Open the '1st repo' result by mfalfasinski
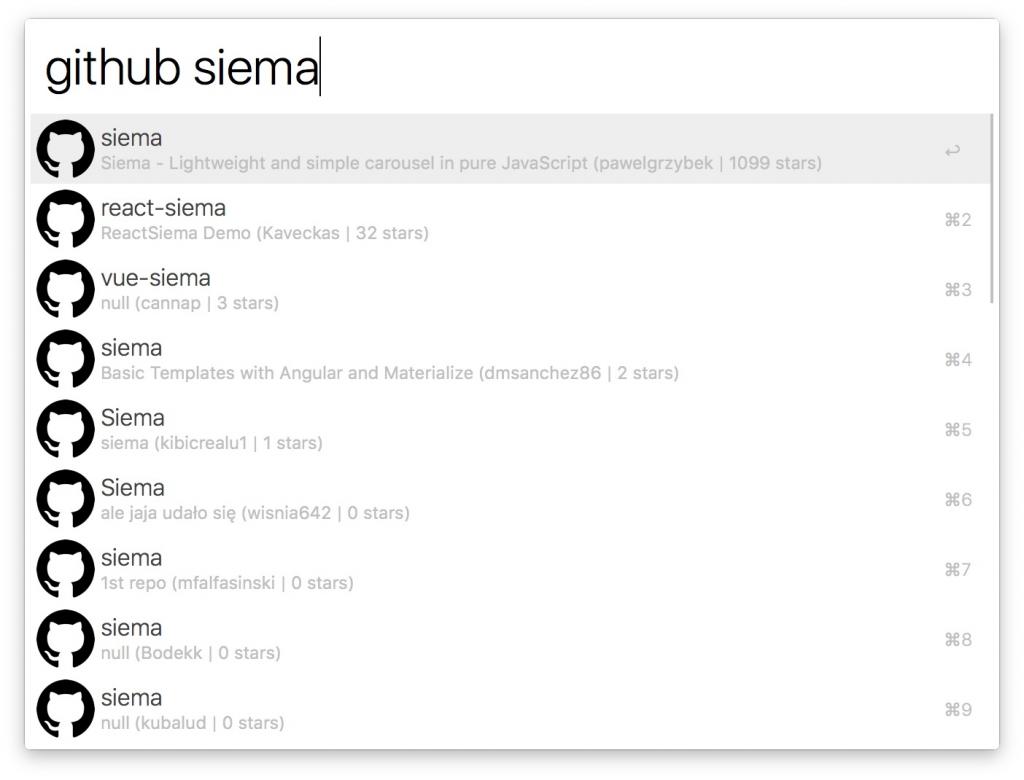Viewport: 1024px width, 780px height. pos(227,583)
